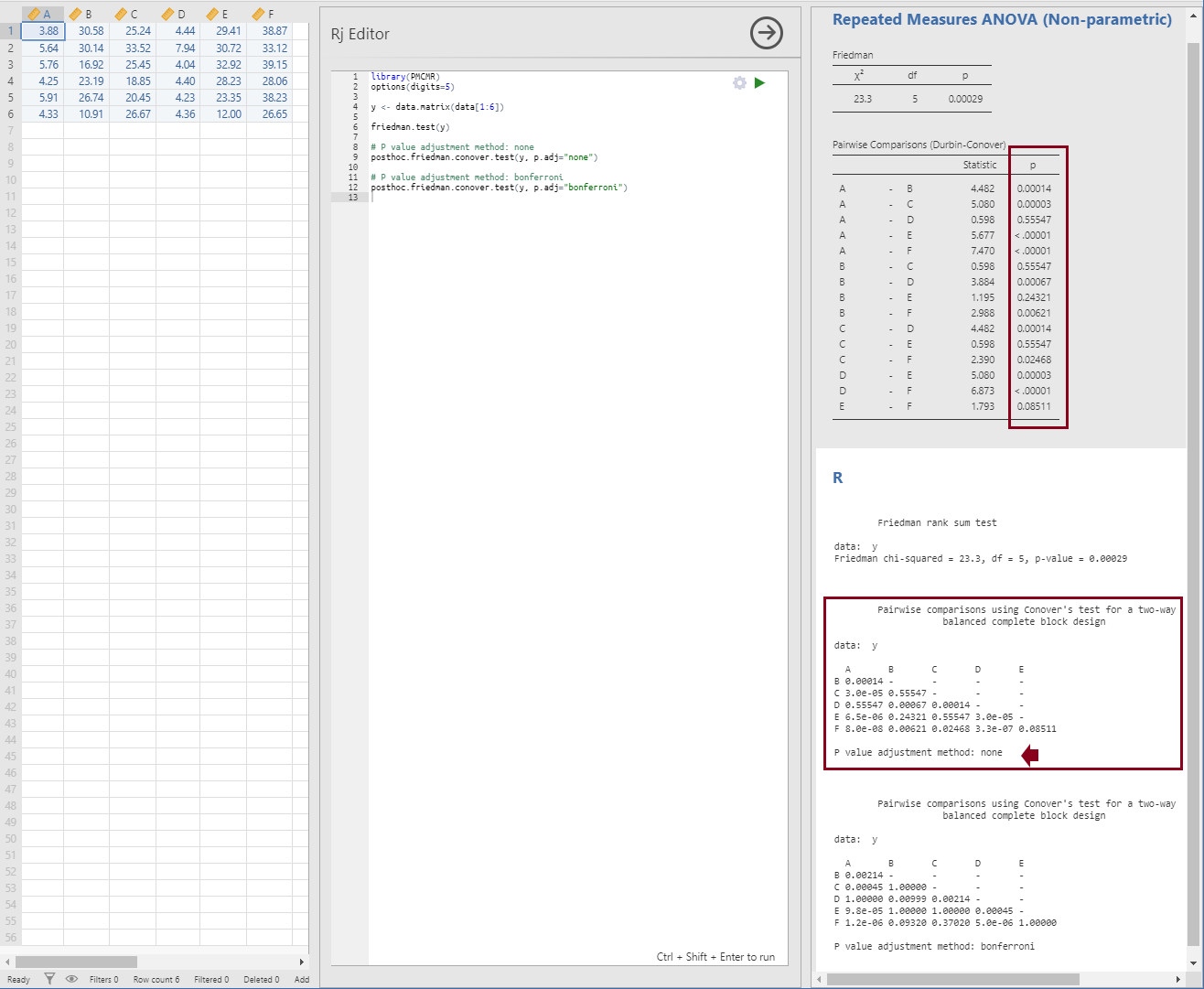Select the column F header
1204x989 pixels.
coord(269,14)
